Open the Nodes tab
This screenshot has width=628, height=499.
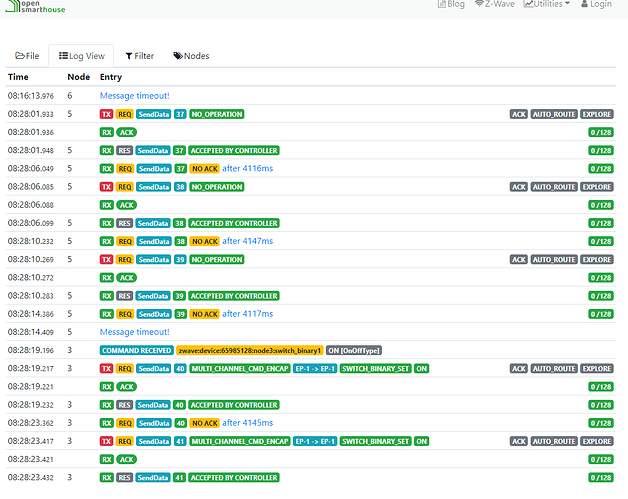pos(191,56)
